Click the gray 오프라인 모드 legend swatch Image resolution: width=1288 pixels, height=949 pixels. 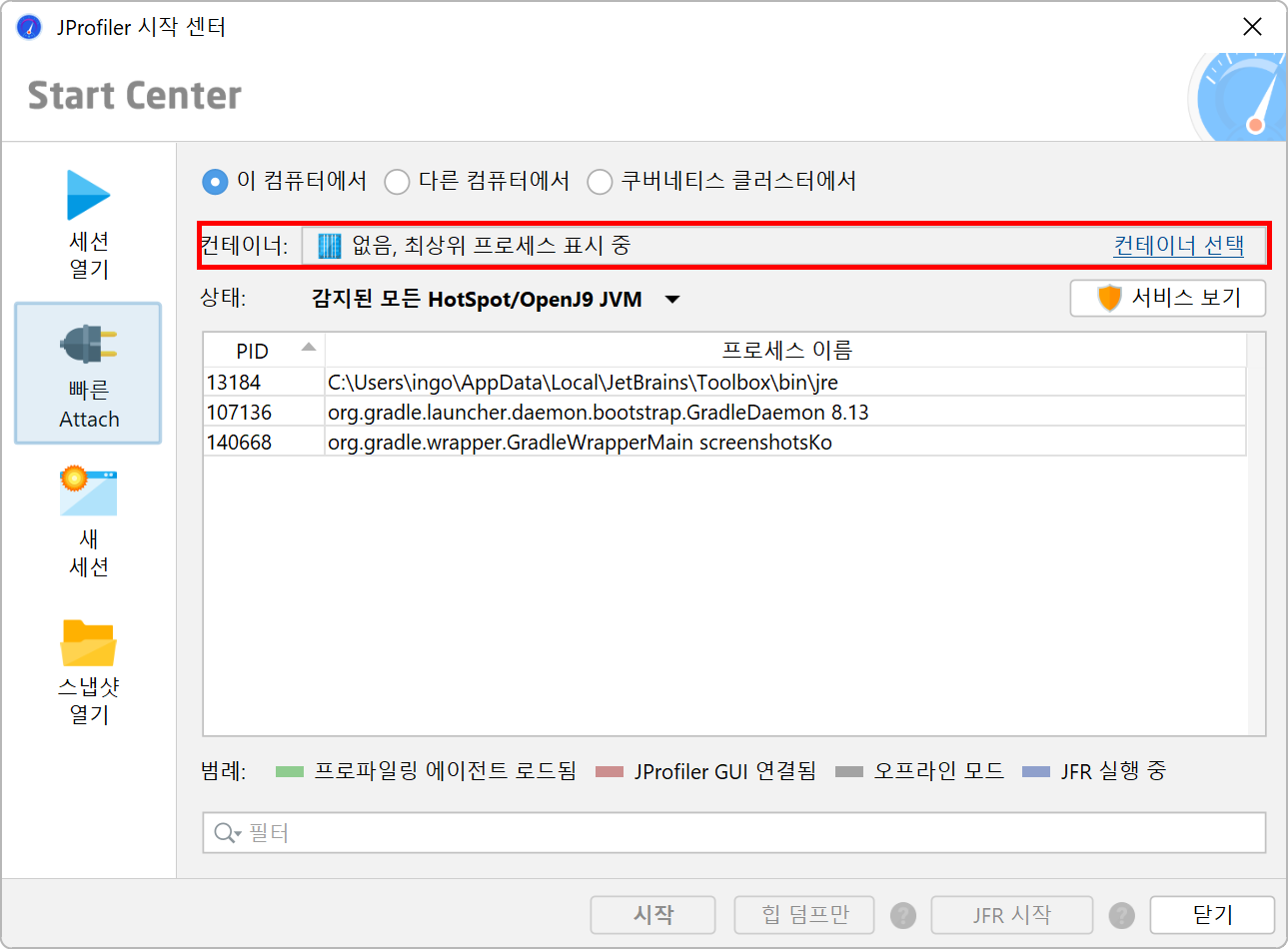coord(848,771)
